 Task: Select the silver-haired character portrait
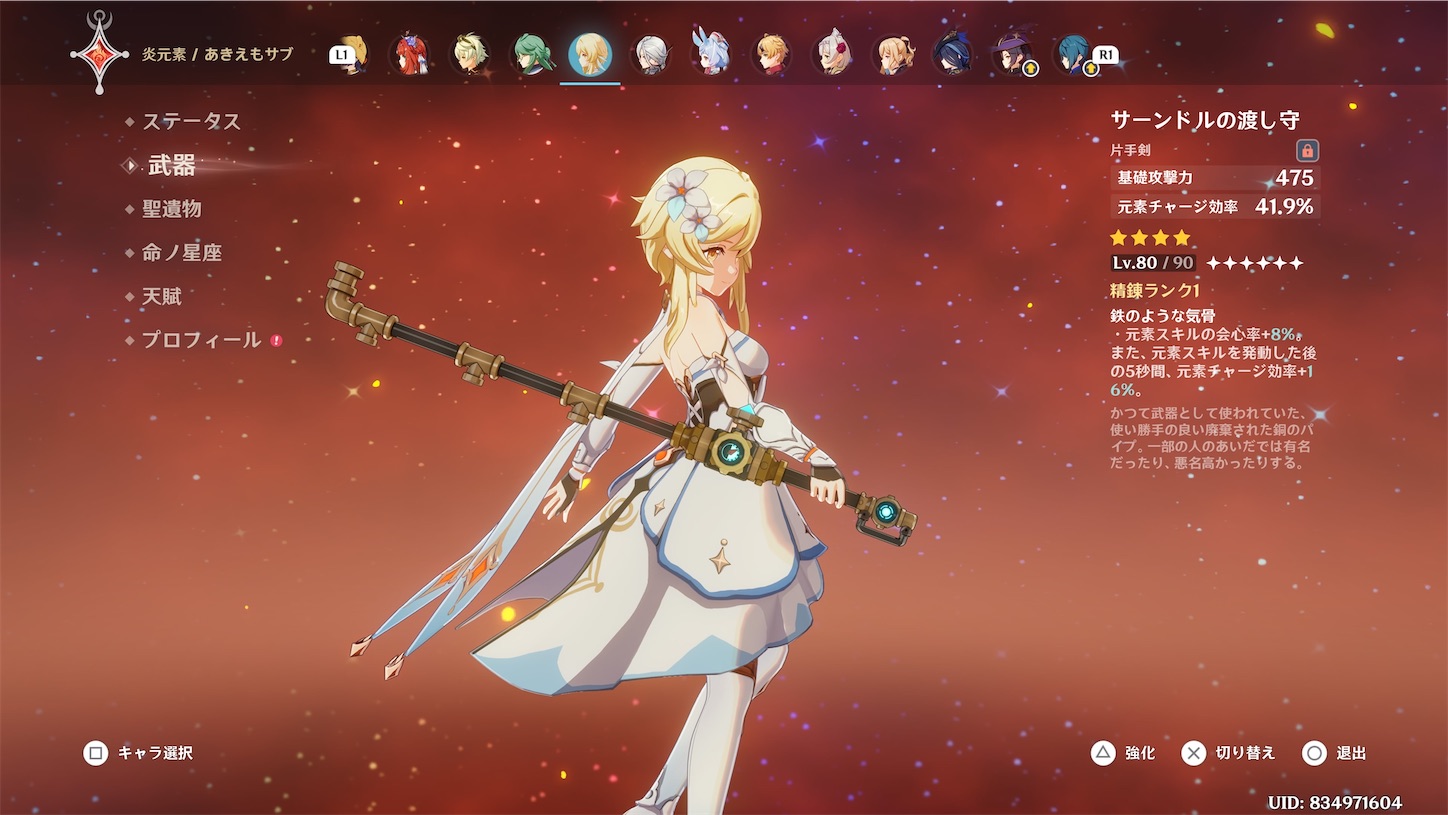click(650, 54)
